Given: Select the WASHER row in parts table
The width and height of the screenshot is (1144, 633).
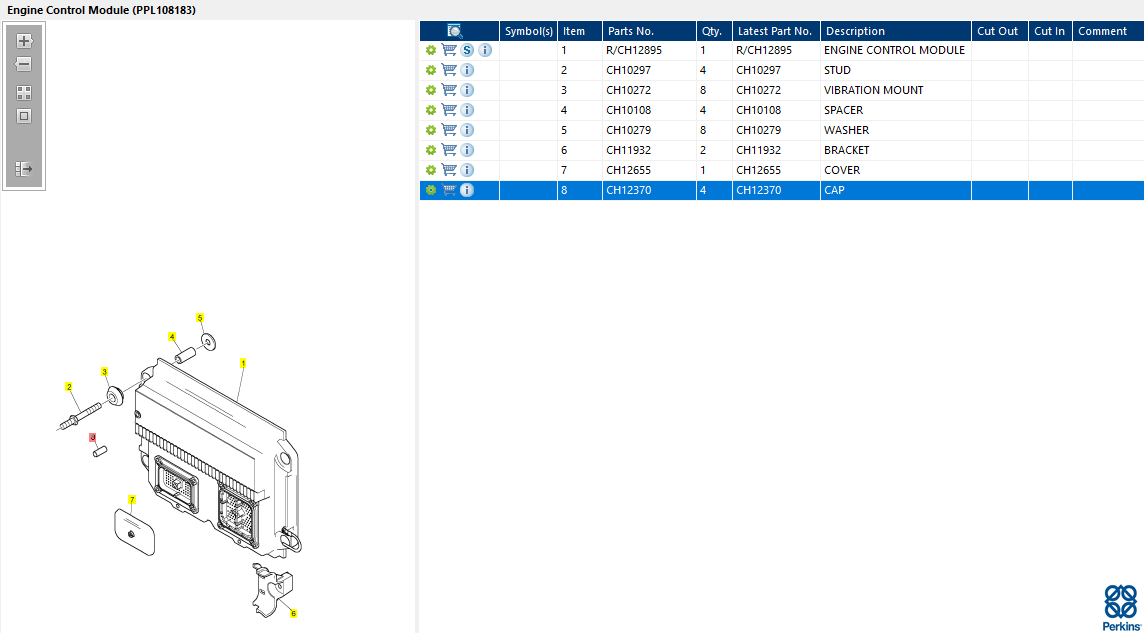Looking at the screenshot, I should (781, 131).
